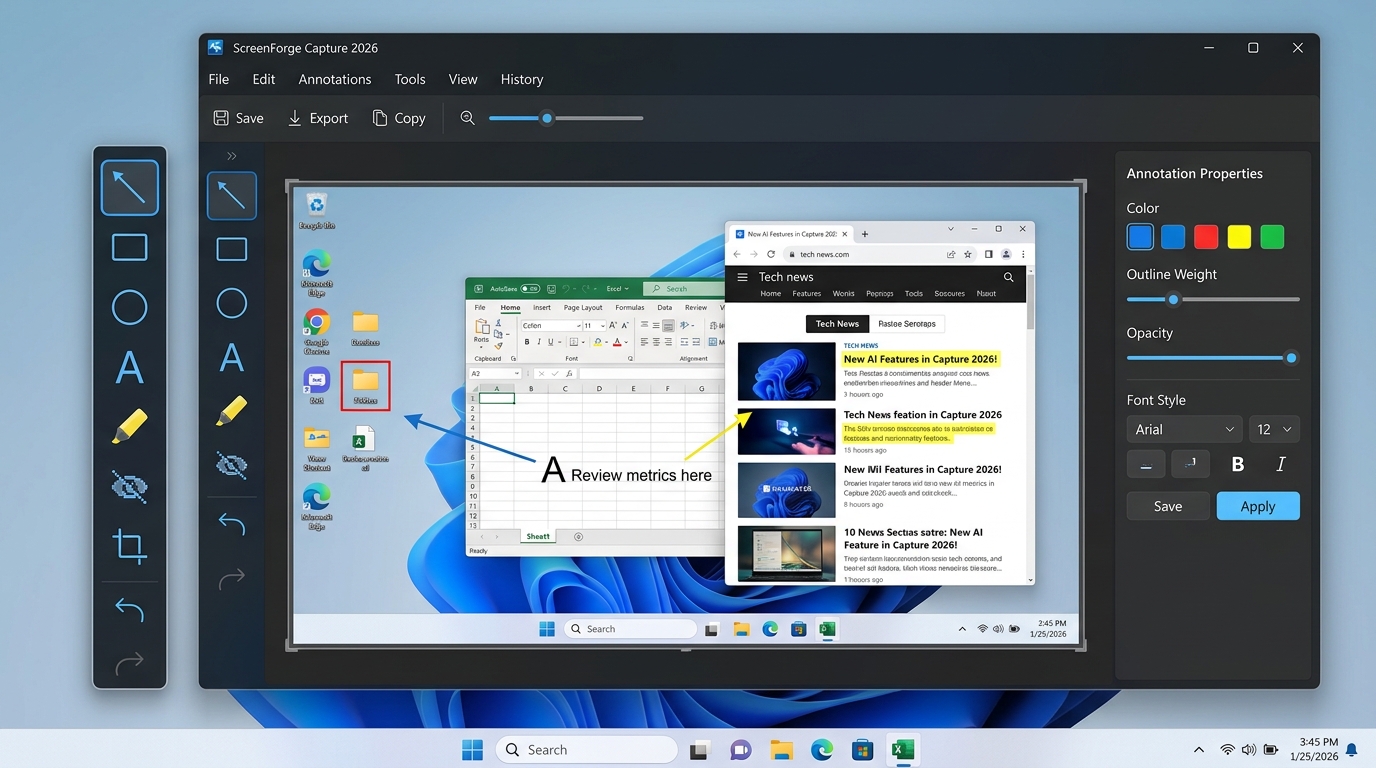Click the zoom magnifier icon in the toolbar

pos(467,118)
